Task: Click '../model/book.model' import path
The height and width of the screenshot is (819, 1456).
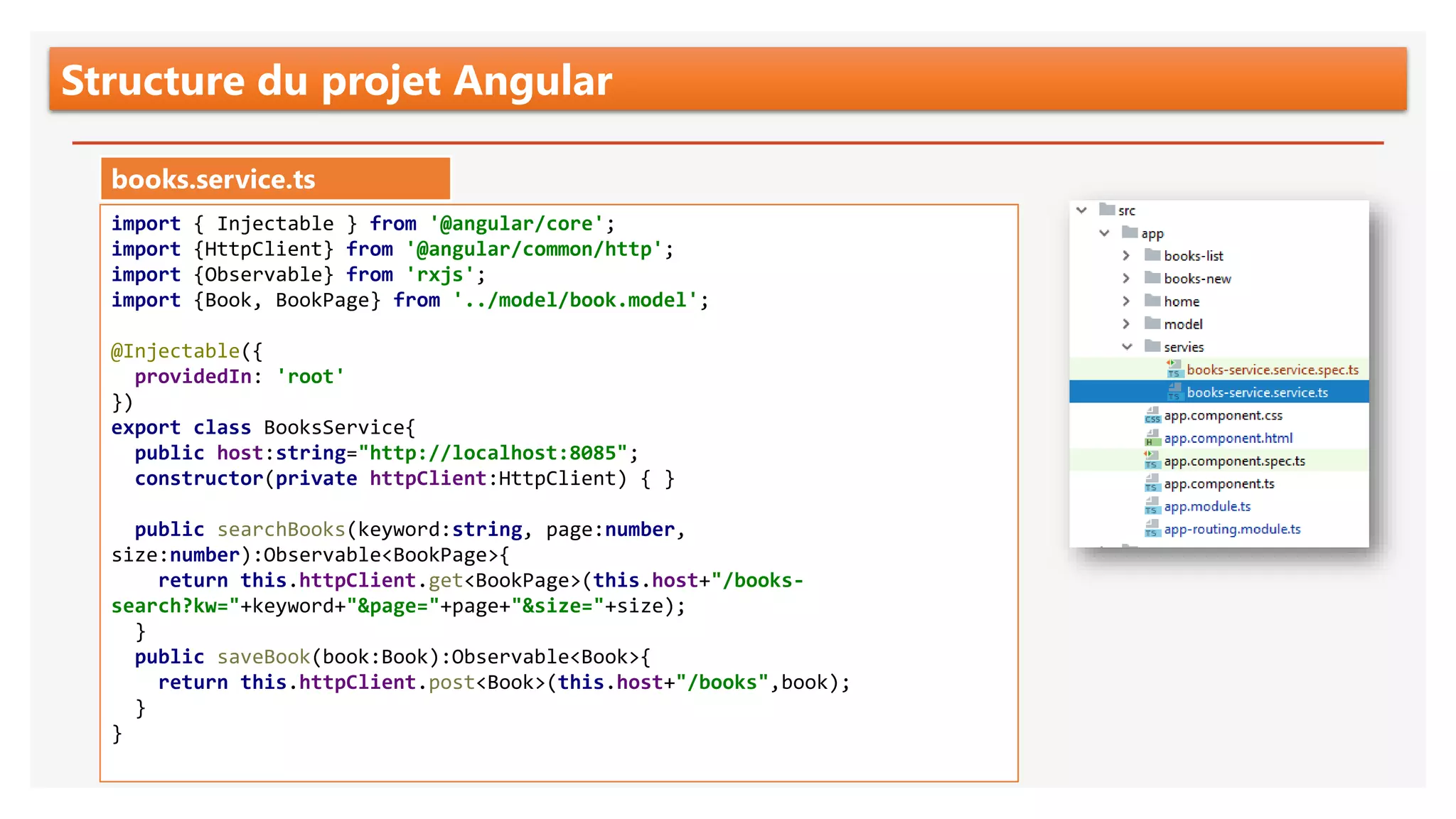Action: (x=575, y=301)
